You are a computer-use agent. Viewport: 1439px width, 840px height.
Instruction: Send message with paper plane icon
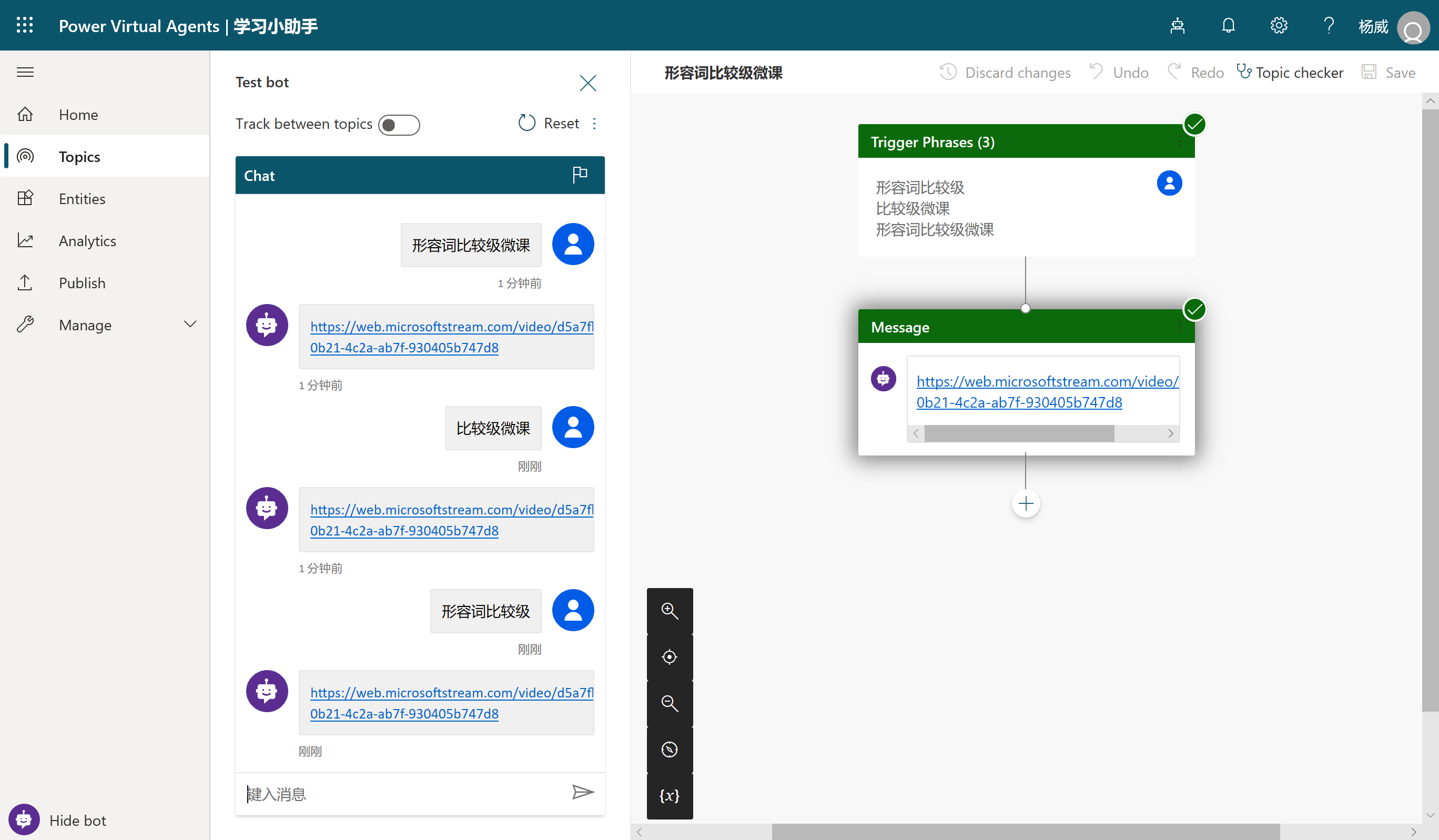point(582,792)
